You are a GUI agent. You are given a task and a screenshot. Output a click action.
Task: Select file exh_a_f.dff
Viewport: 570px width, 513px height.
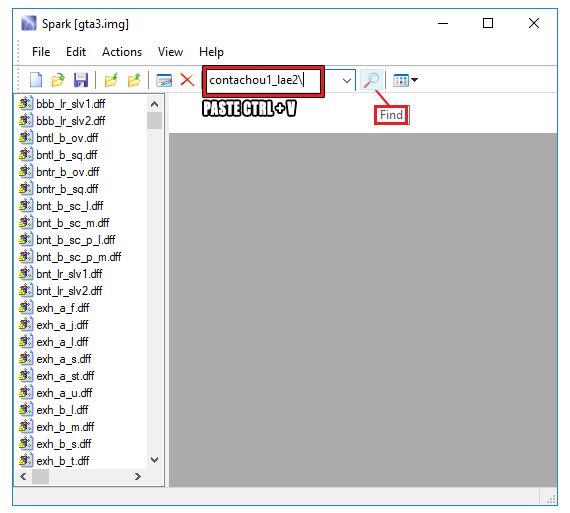(x=63, y=308)
